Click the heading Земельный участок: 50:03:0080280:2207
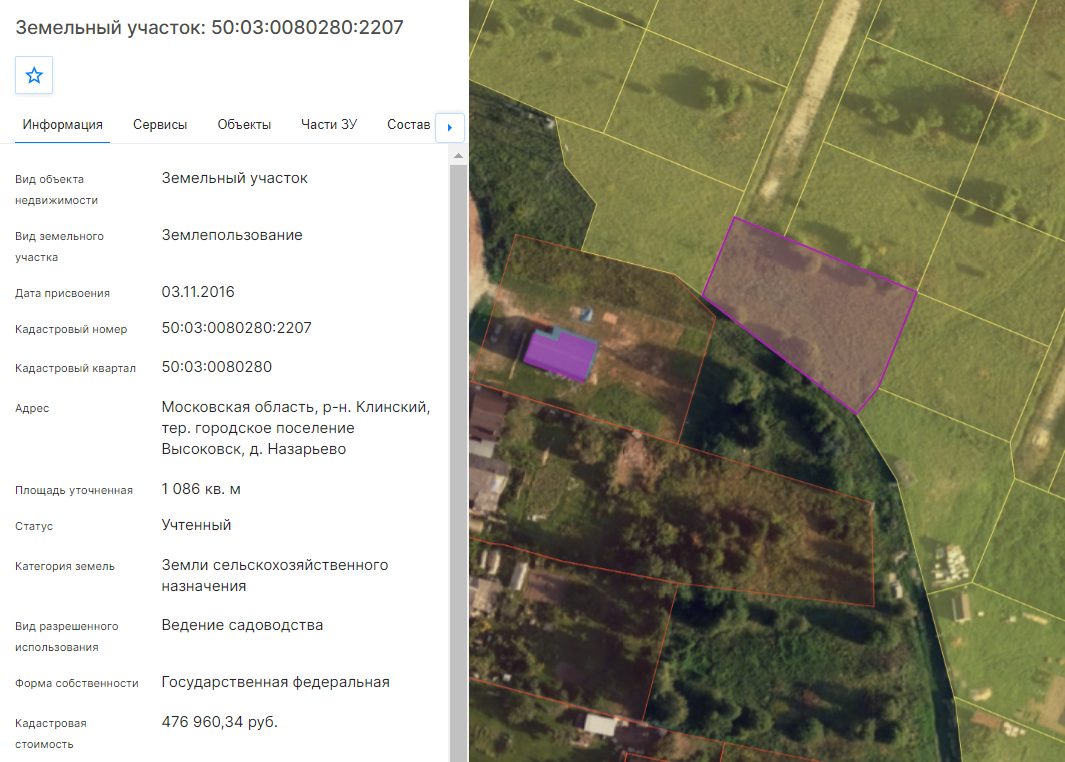Viewport: 1065px width, 762px height. point(209,27)
